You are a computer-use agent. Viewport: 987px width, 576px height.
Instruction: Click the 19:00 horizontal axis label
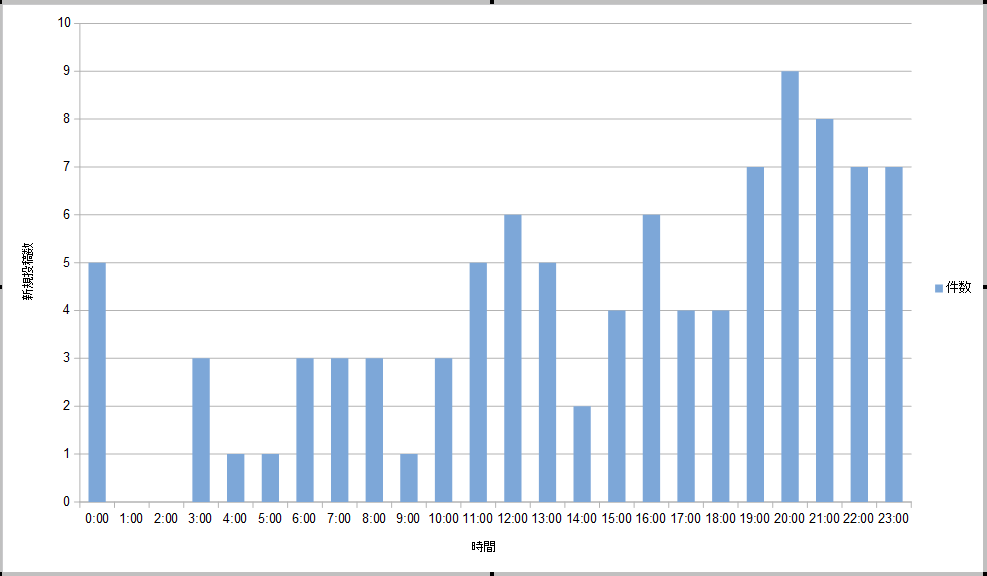755,518
